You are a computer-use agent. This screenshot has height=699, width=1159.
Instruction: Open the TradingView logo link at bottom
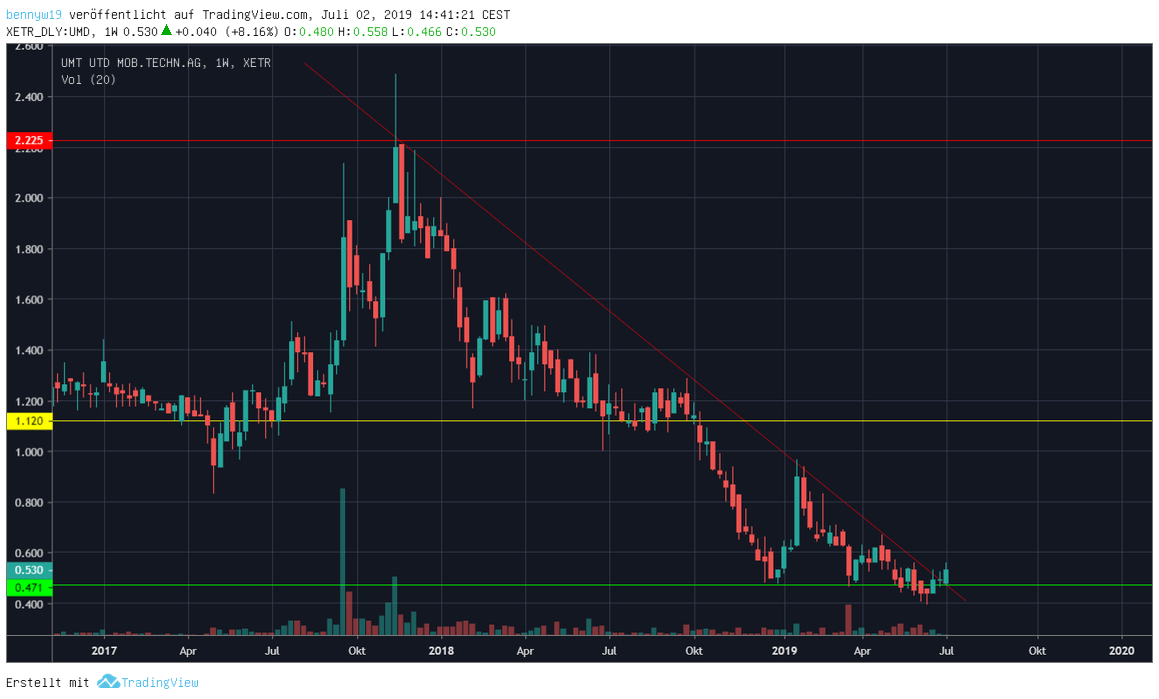coord(148,682)
